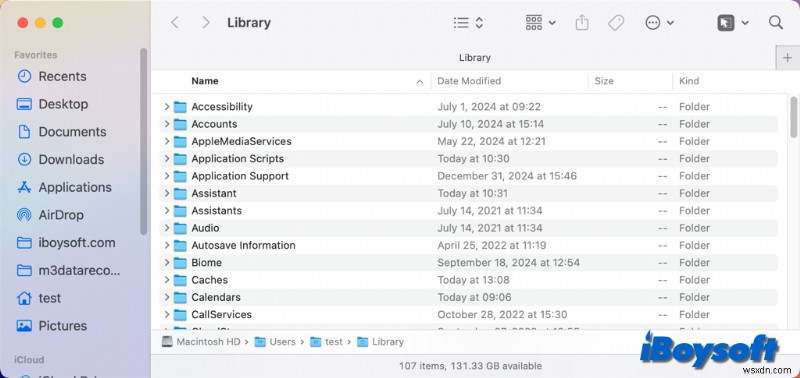Expand the Biome folder
This screenshot has width=800, height=378.
[x=167, y=263]
